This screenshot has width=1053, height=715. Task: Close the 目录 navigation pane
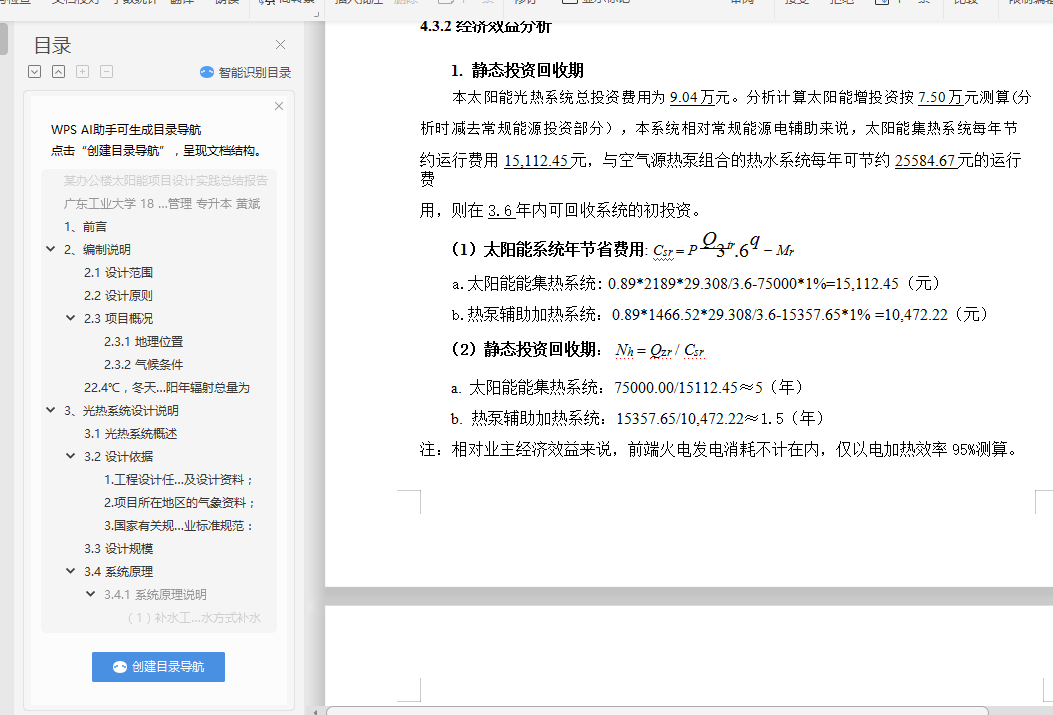tap(281, 44)
